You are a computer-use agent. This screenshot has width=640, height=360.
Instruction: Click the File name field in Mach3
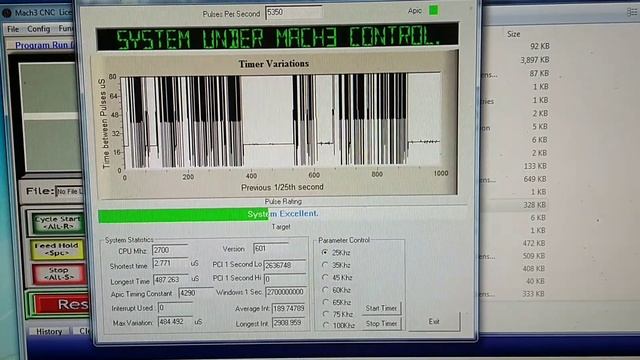coord(69,191)
